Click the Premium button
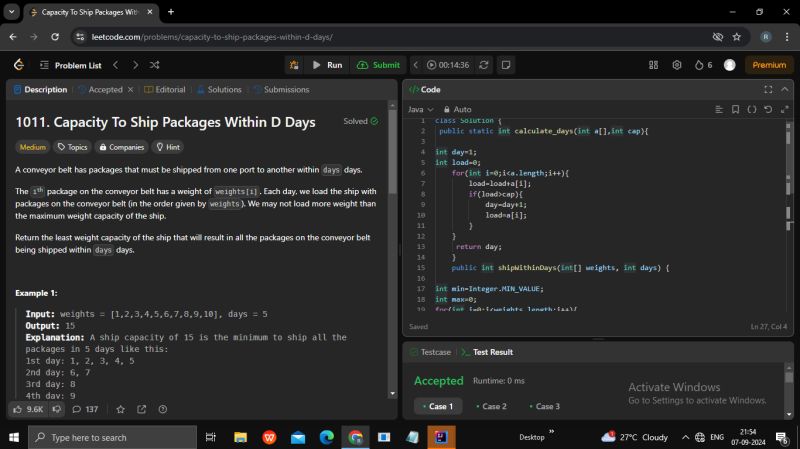This screenshot has width=800, height=449. 769,65
